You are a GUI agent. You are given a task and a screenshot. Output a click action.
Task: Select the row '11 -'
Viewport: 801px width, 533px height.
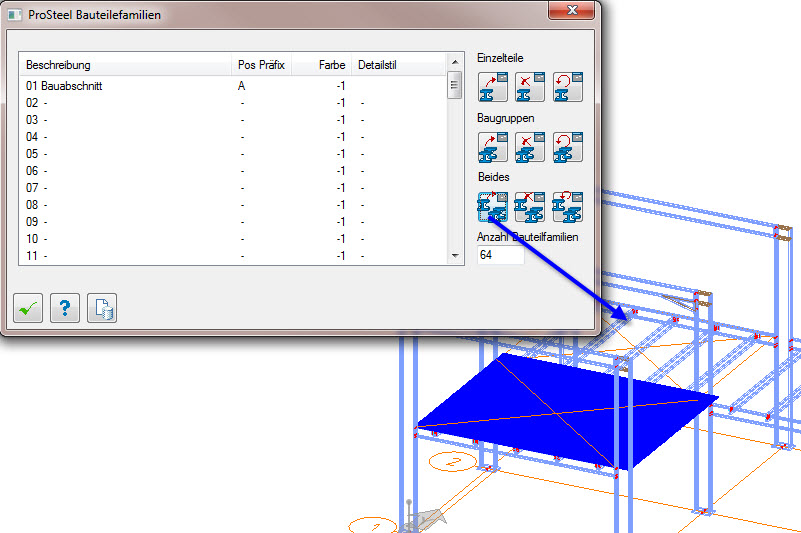232,256
